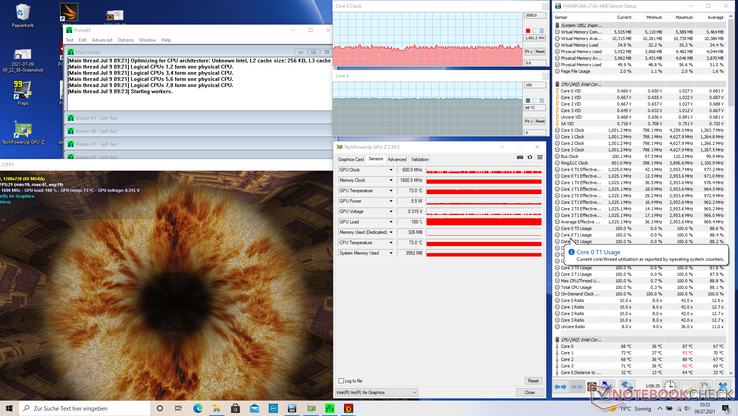The width and height of the screenshot is (738, 416).
Task: Click the 3000.0 max value field in Core 0 Clock graph
Action: tap(535, 15)
